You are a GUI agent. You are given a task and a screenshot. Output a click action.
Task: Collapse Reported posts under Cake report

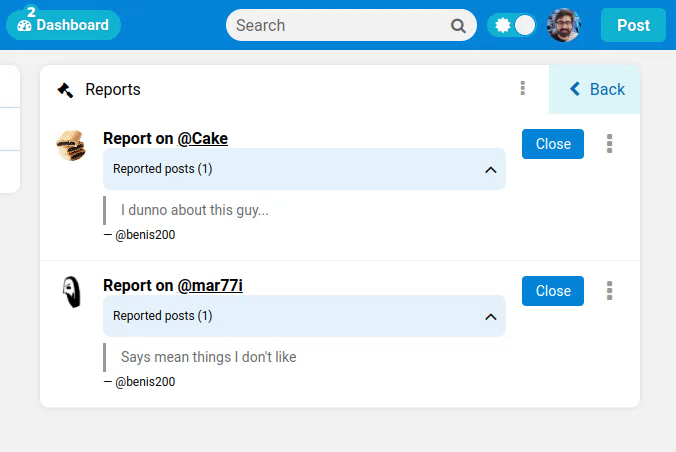click(x=490, y=170)
